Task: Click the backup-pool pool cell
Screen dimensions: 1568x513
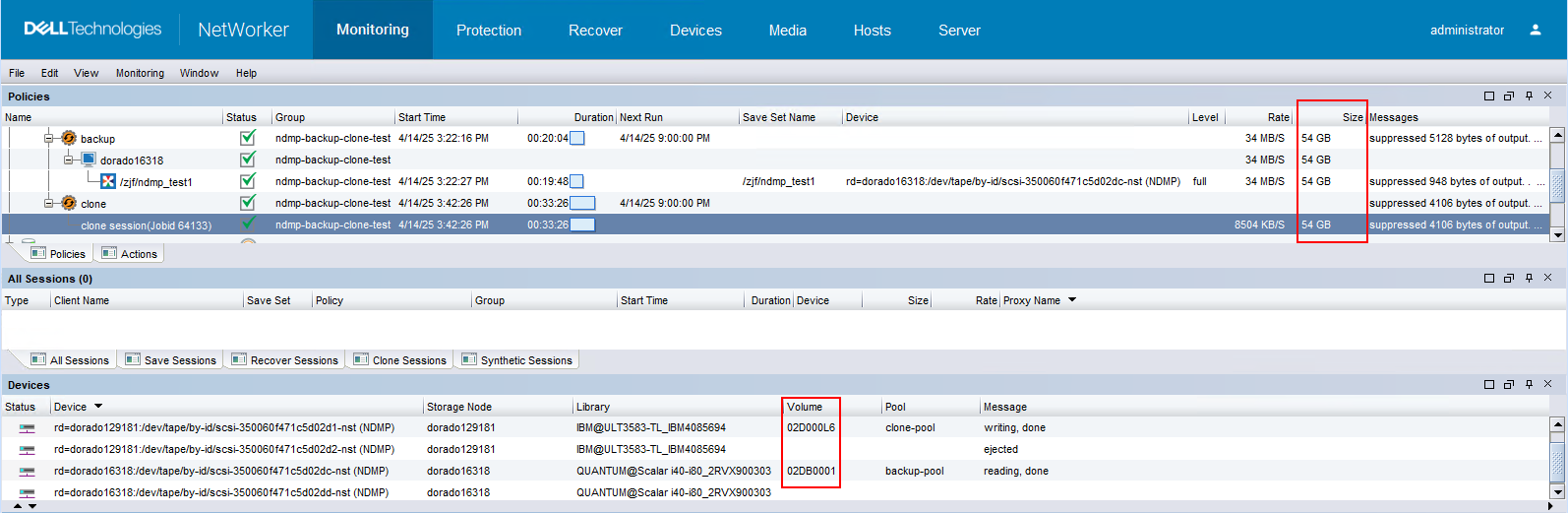Action: tap(914, 472)
